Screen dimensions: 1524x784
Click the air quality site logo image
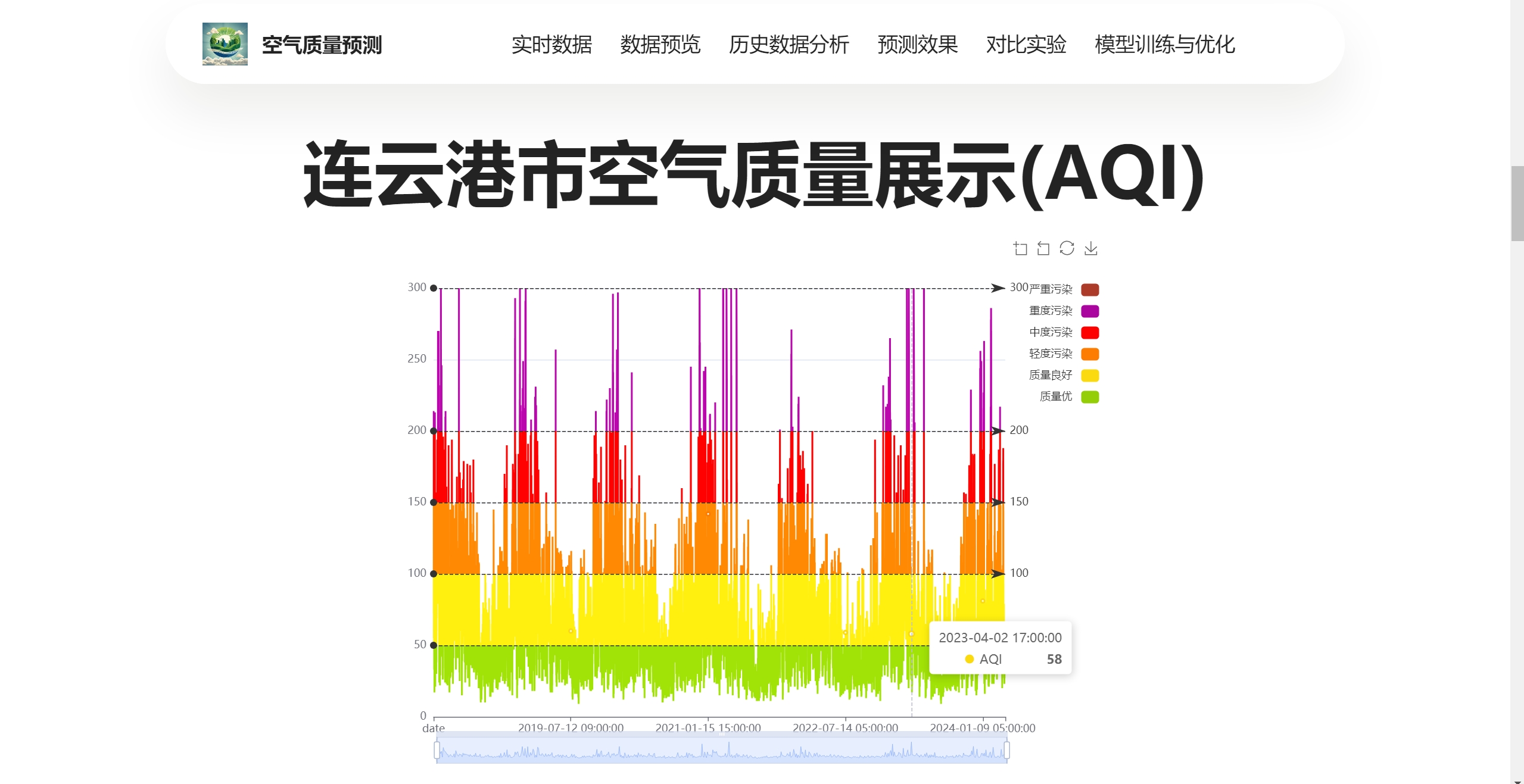pos(225,44)
